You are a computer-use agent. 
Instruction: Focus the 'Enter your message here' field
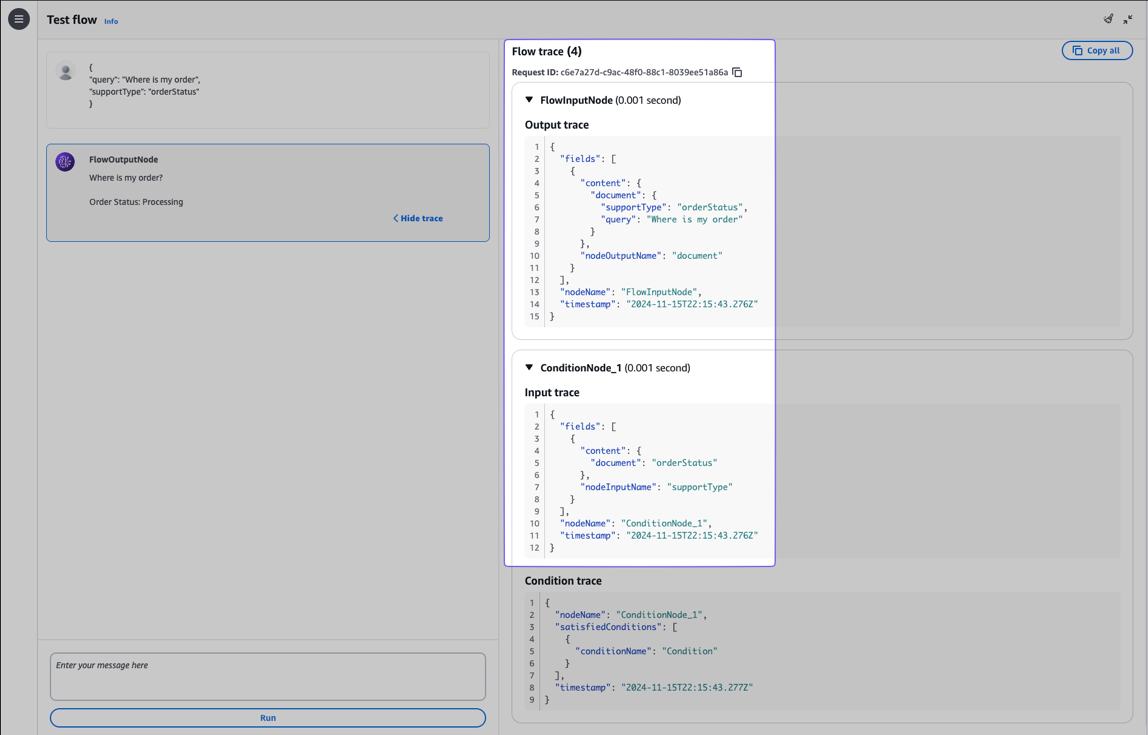[x=268, y=677]
